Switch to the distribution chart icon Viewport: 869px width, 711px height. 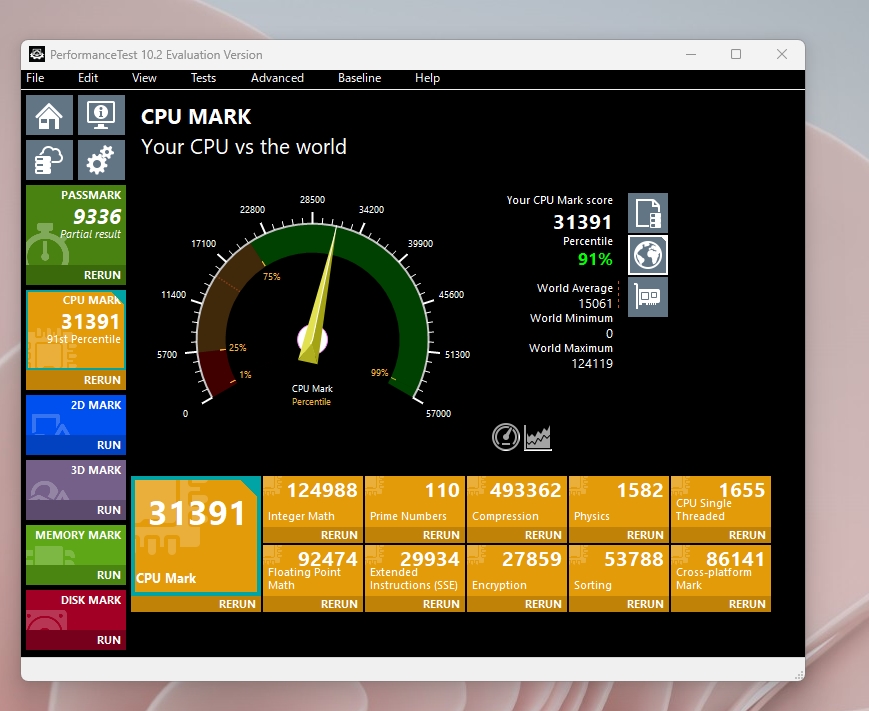[x=538, y=437]
